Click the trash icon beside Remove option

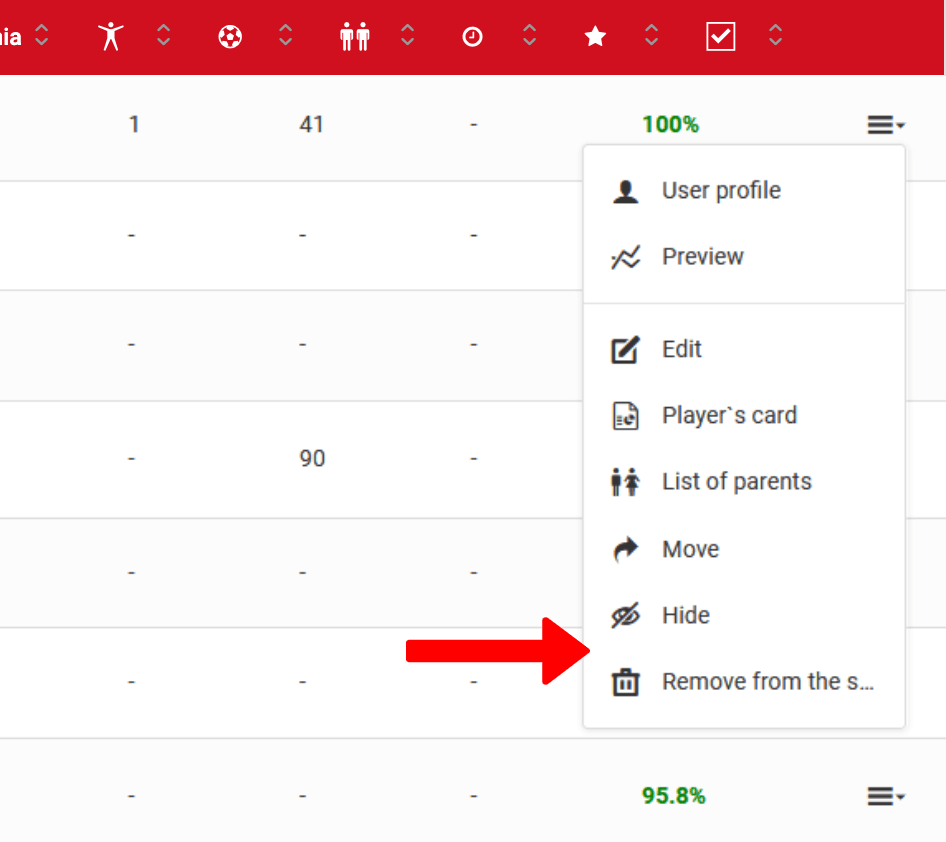(625, 681)
